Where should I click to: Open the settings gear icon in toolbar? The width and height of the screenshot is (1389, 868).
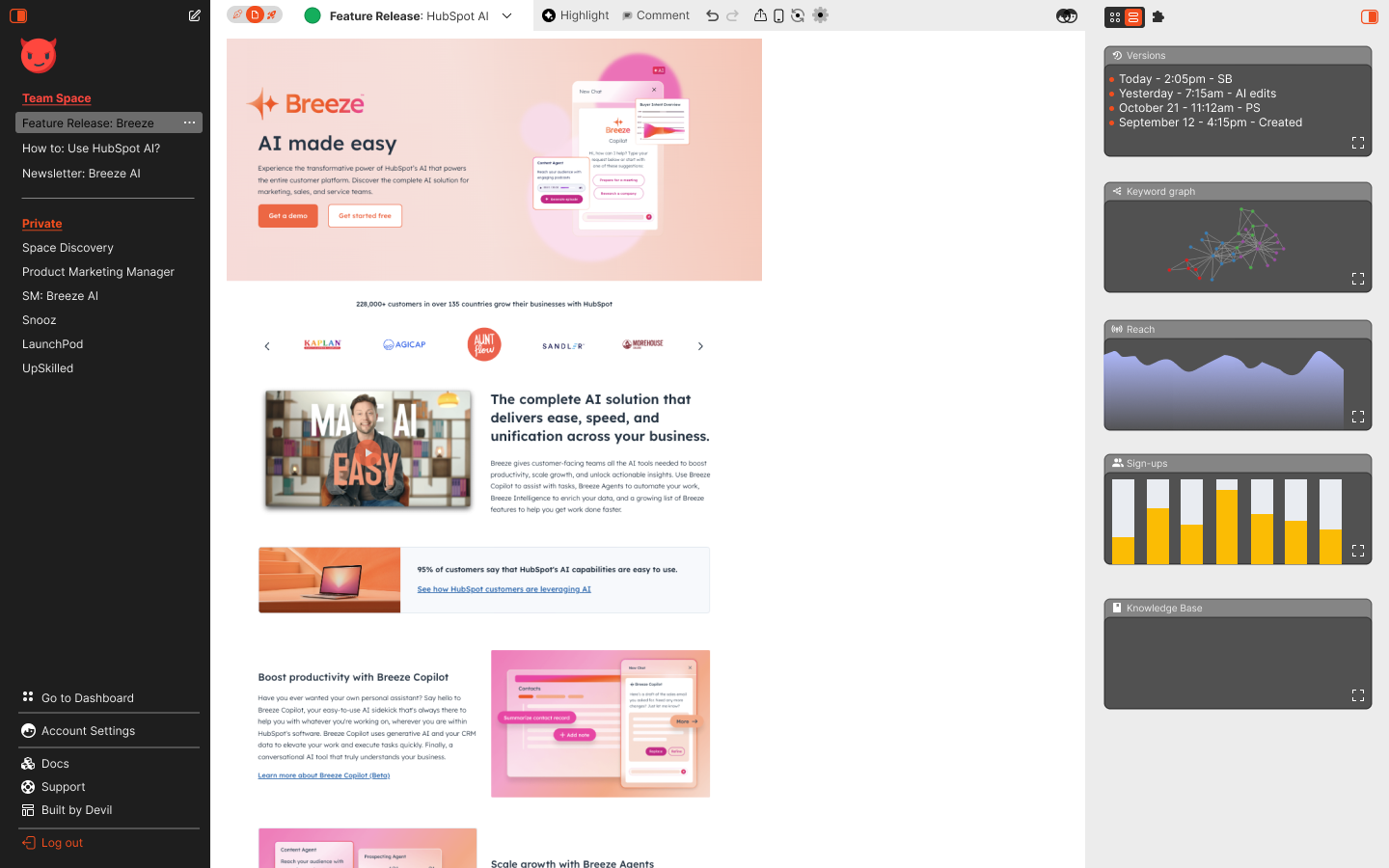tap(821, 15)
